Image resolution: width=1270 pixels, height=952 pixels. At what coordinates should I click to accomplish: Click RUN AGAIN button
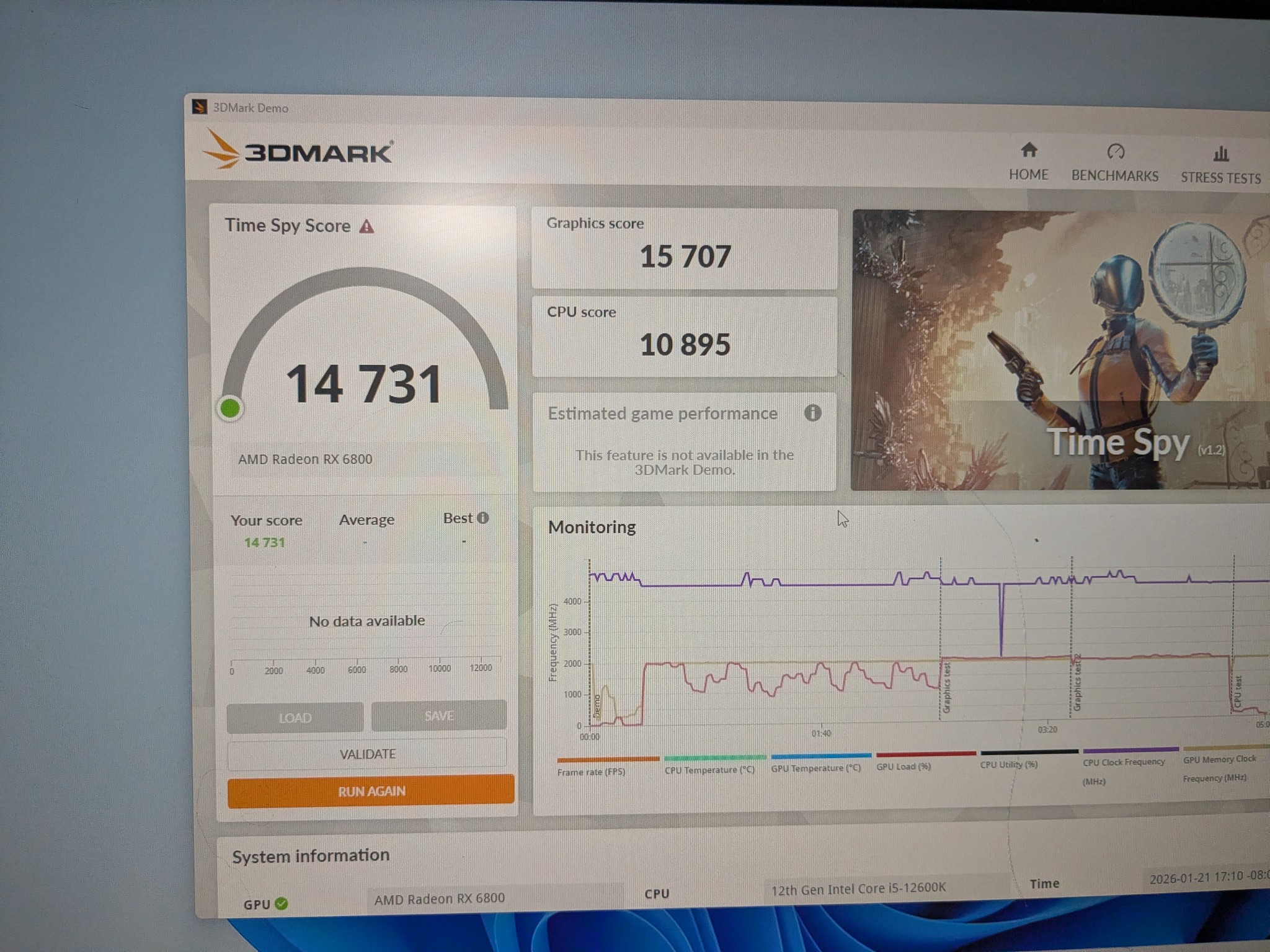[371, 791]
